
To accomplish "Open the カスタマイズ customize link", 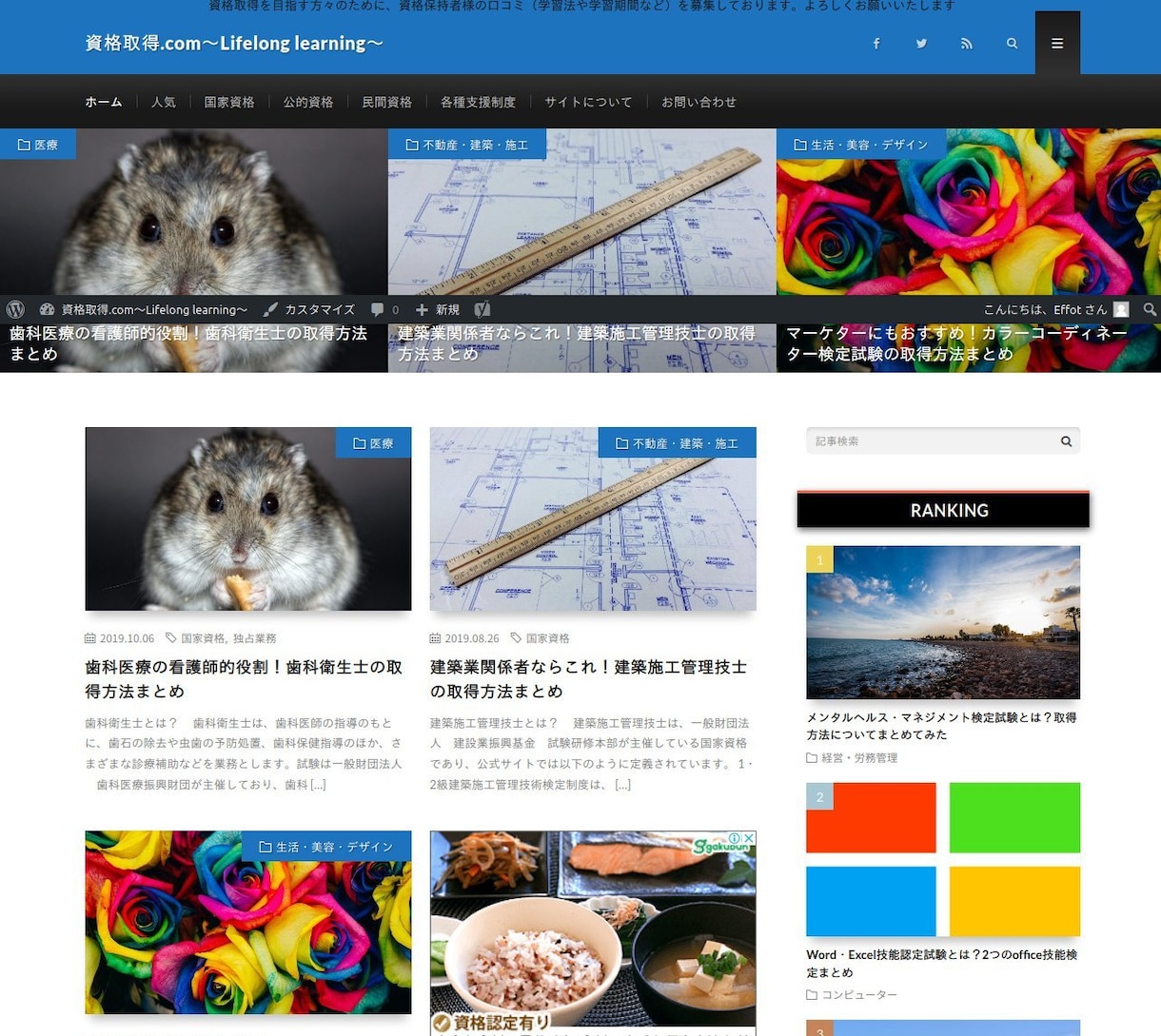I will click(309, 309).
